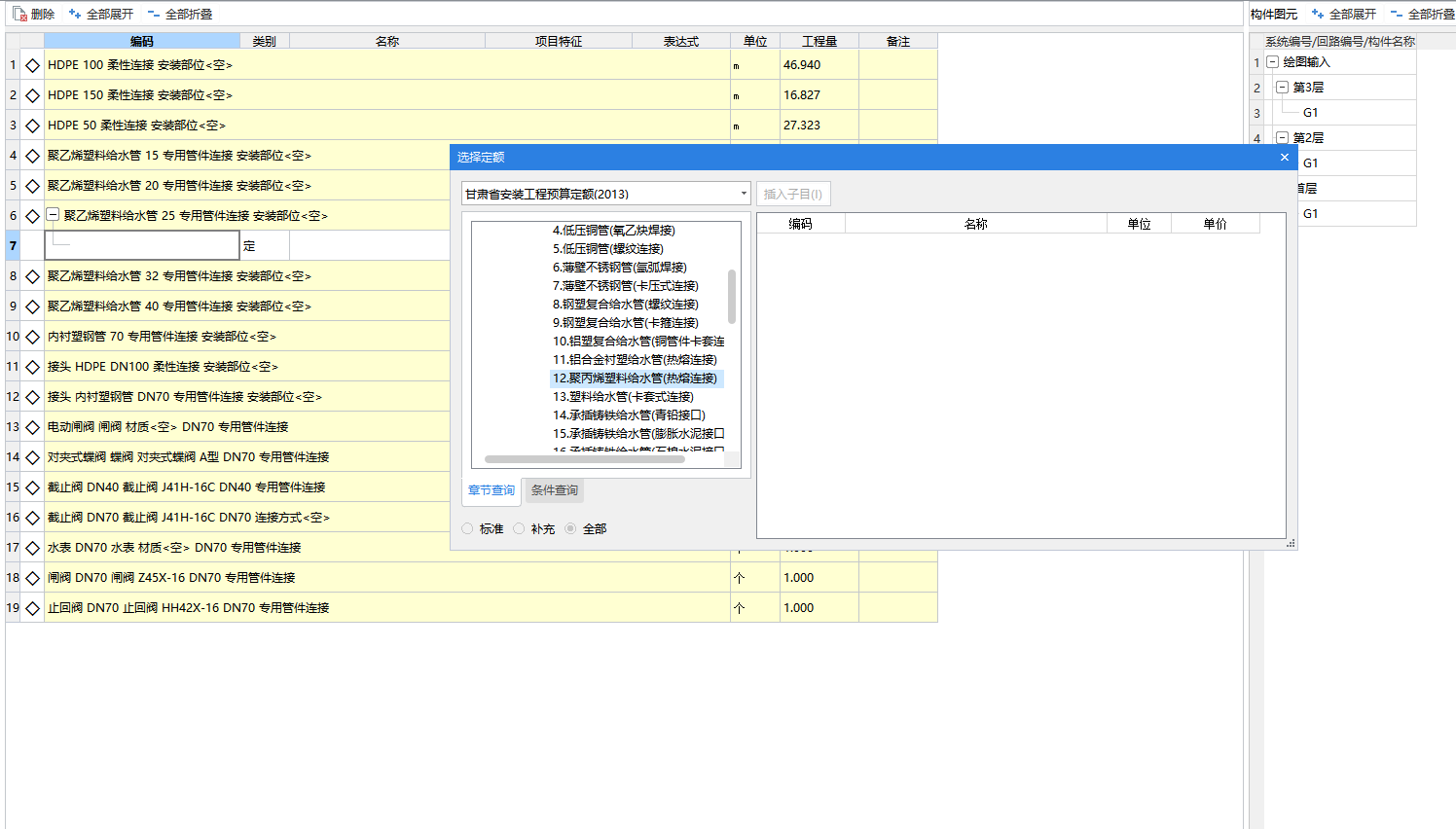This screenshot has width=1456, height=829.
Task: Click the quantity 16.827 cell
Action: (819, 95)
